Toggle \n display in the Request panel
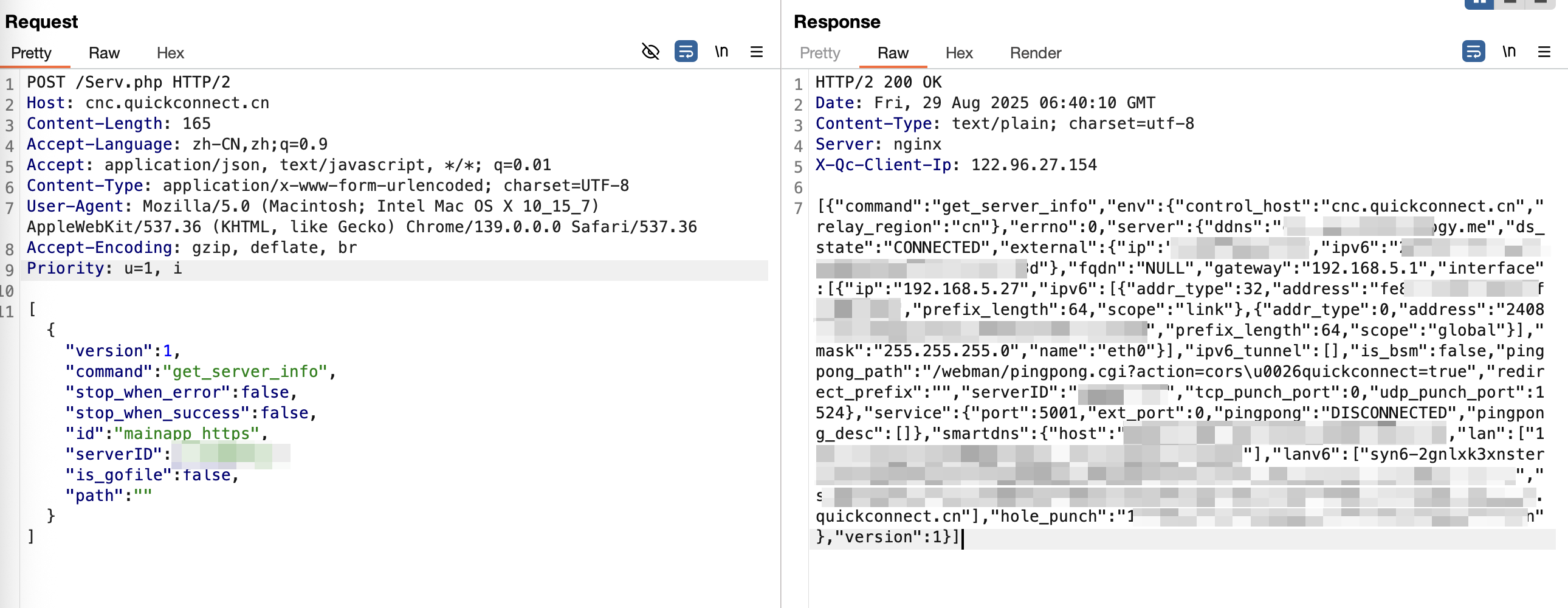Image resolution: width=1568 pixels, height=608 pixels. point(721,52)
